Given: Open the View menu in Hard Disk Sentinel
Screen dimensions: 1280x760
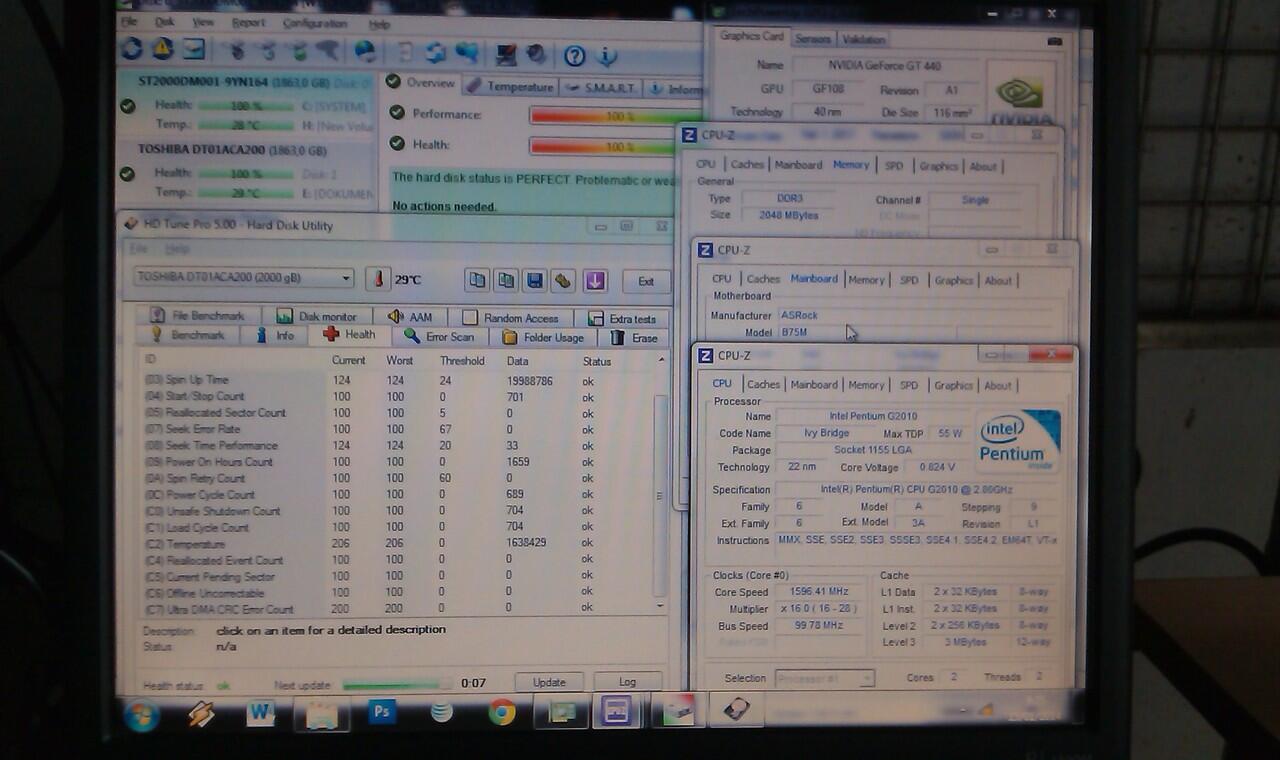Looking at the screenshot, I should point(203,22).
